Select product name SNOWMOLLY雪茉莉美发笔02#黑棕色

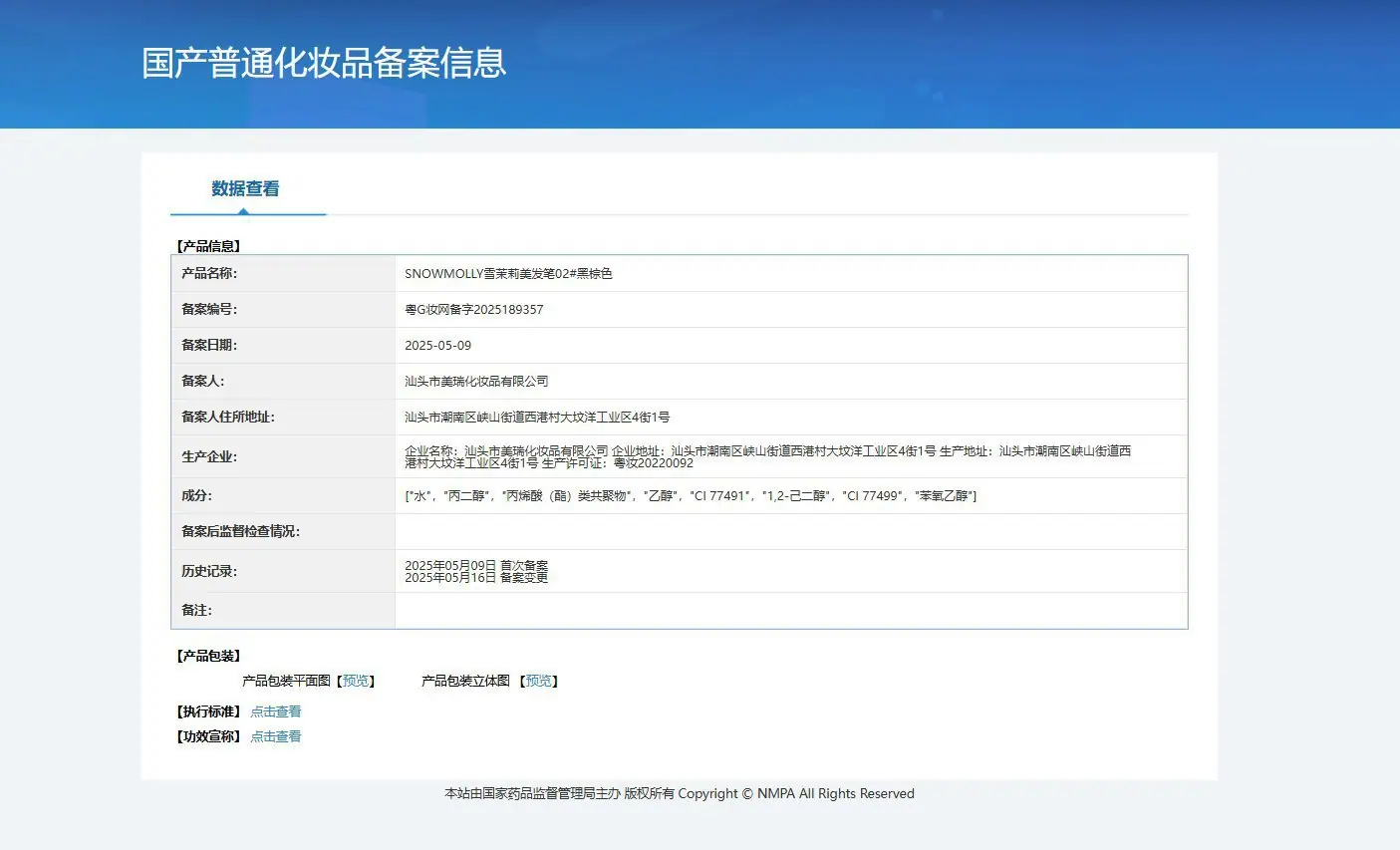(x=508, y=273)
